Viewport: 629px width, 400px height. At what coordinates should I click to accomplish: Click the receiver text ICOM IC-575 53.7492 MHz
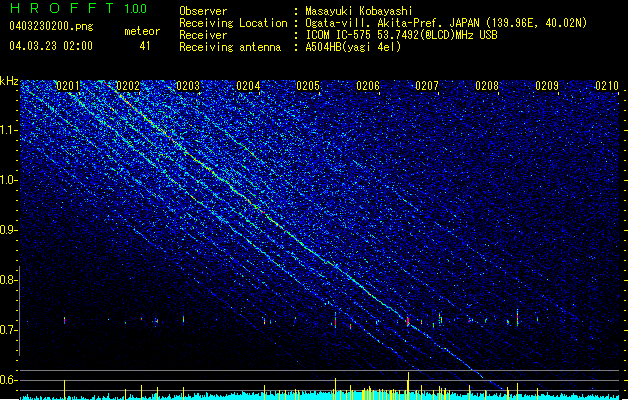402,35
